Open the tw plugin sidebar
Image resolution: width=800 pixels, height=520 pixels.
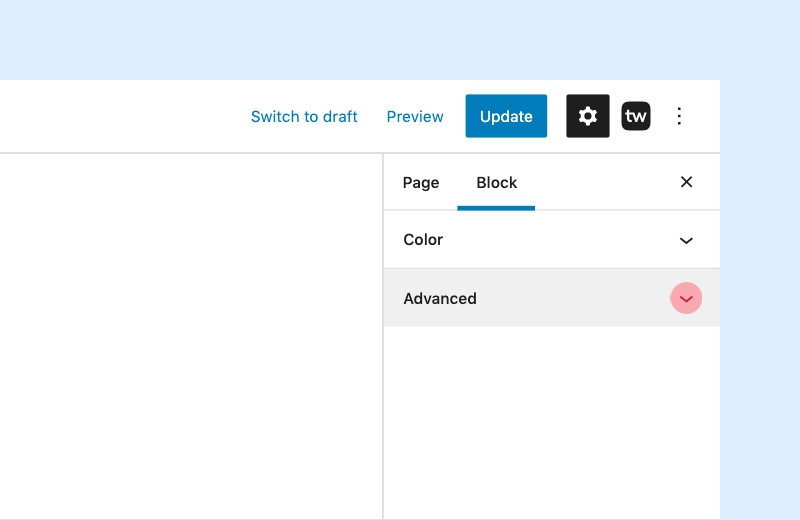tap(636, 116)
